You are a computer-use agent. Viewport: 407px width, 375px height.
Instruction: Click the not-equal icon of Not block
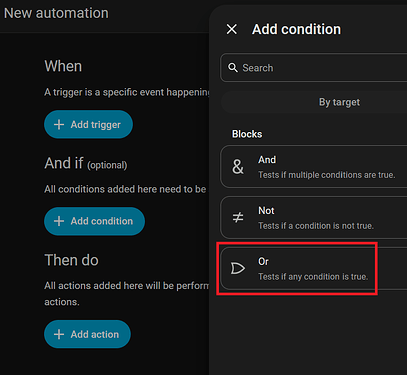pos(238,218)
